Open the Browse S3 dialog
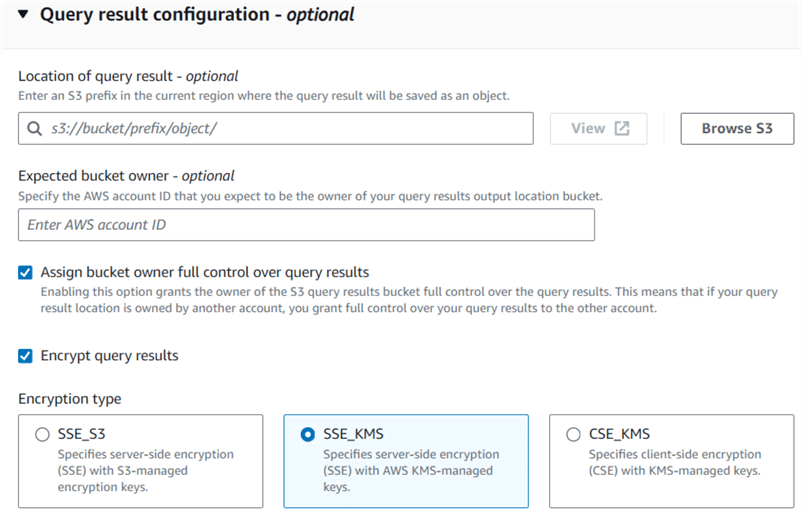Viewport: 801px width, 515px height. (737, 129)
